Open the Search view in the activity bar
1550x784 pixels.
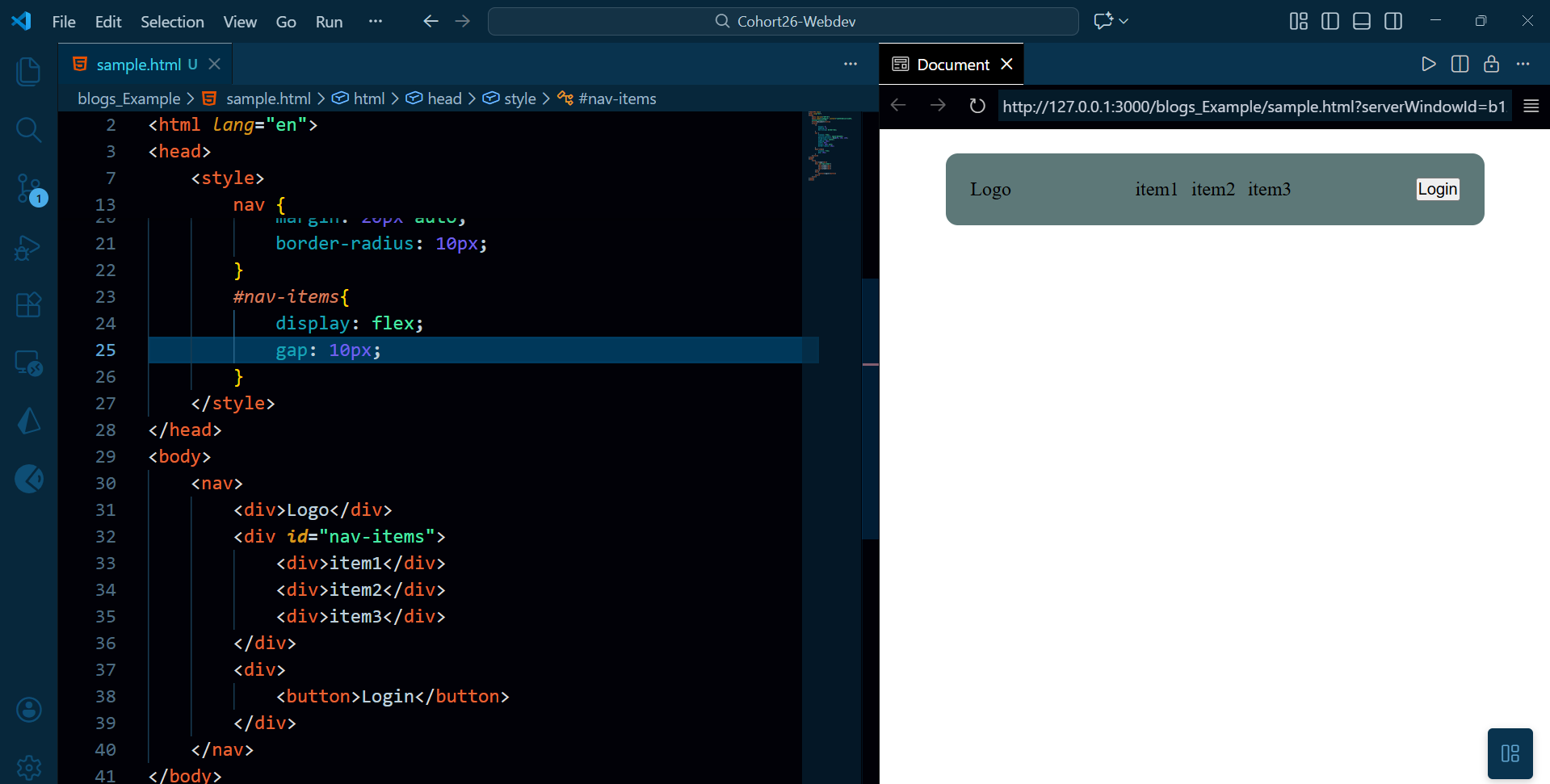coord(29,130)
